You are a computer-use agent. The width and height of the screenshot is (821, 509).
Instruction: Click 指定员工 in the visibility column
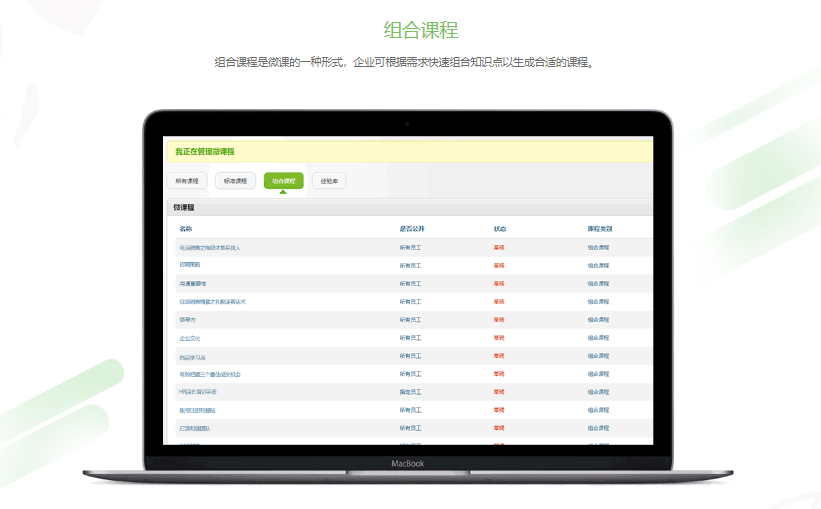410,392
